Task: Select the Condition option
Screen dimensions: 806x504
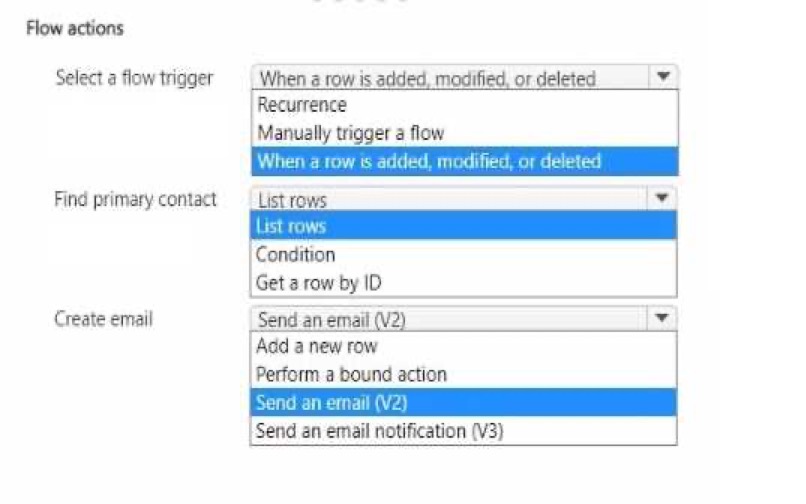Action: pos(464,255)
